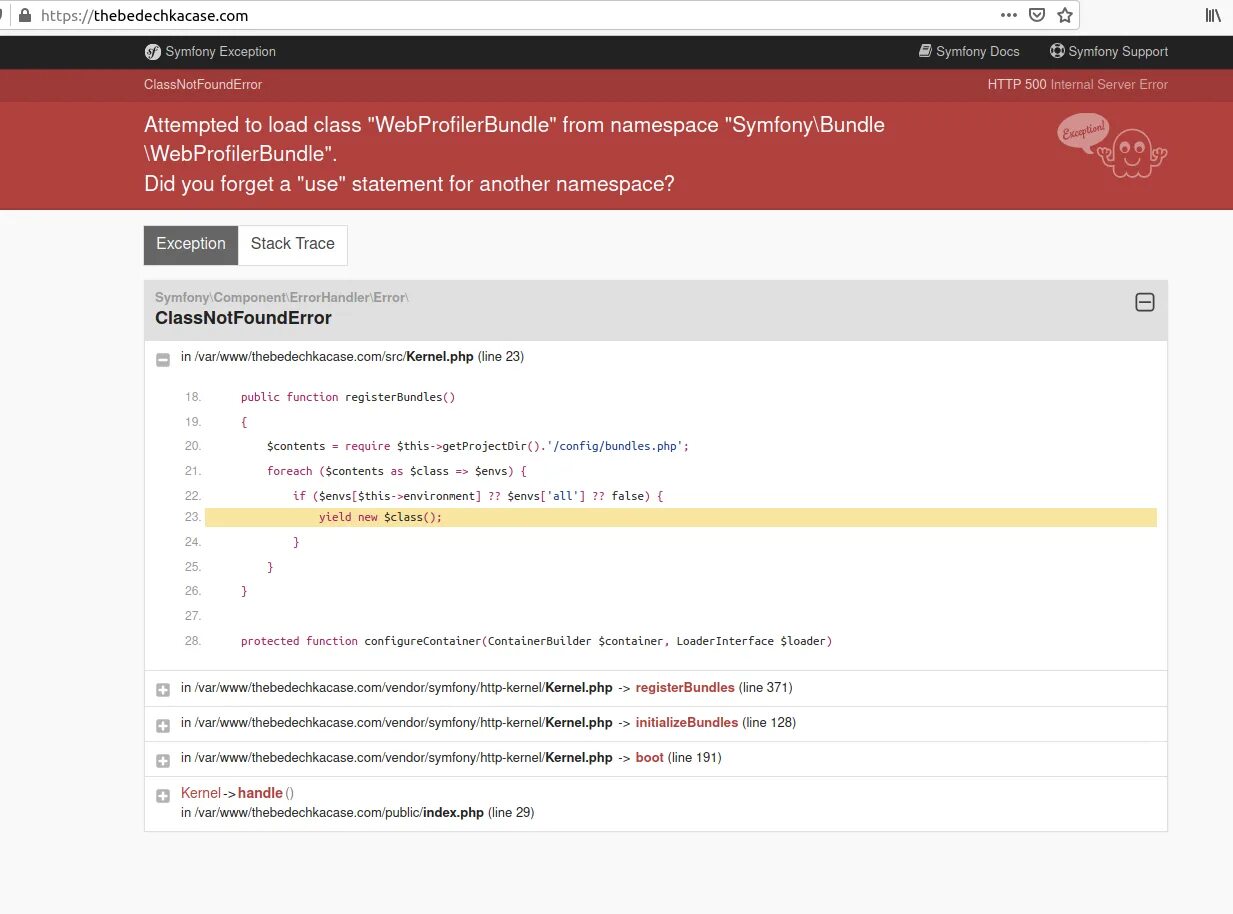
Task: Expand the Kernel boot line 191 trace
Action: point(163,760)
